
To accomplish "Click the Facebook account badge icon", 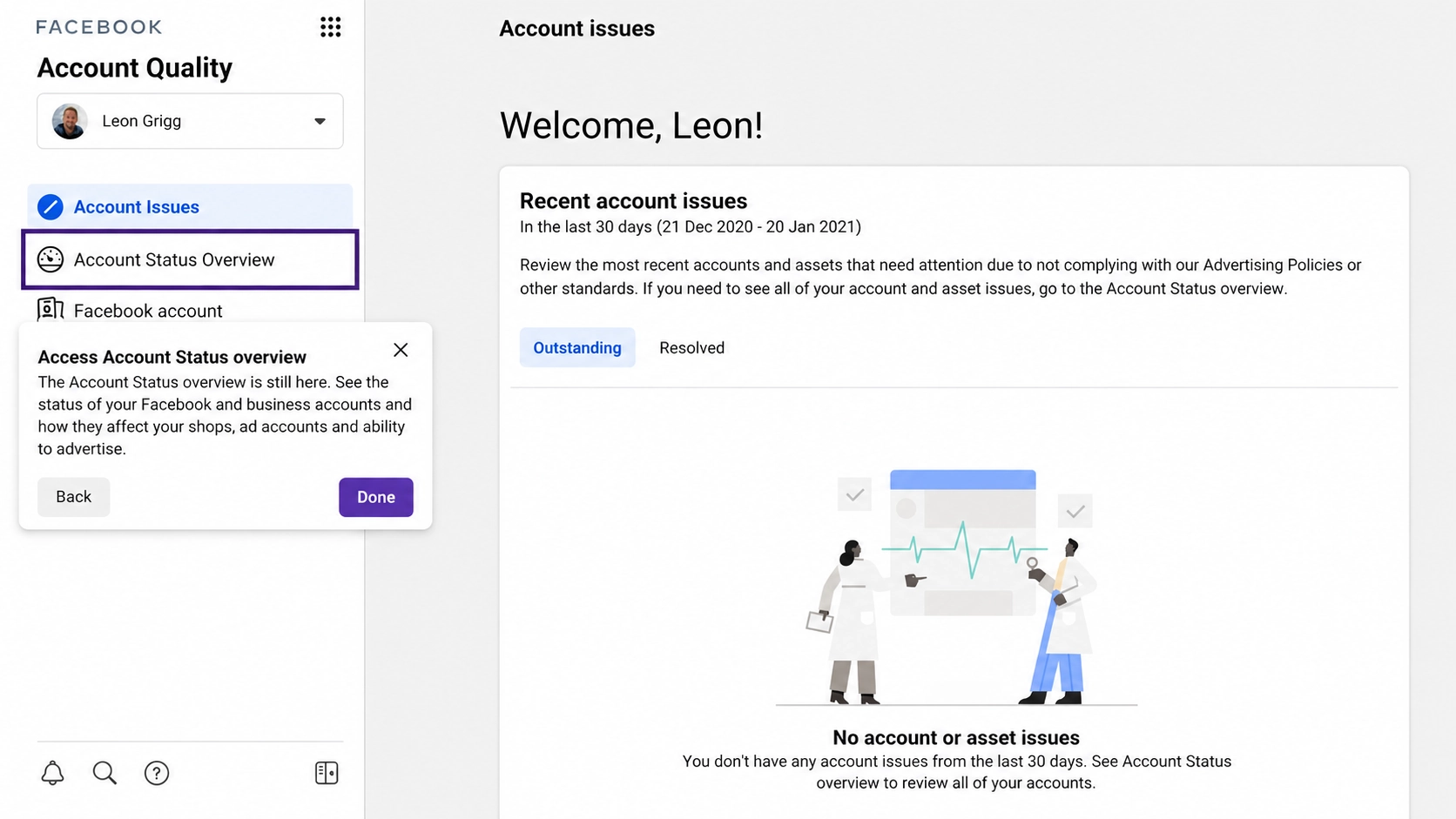I will [51, 309].
